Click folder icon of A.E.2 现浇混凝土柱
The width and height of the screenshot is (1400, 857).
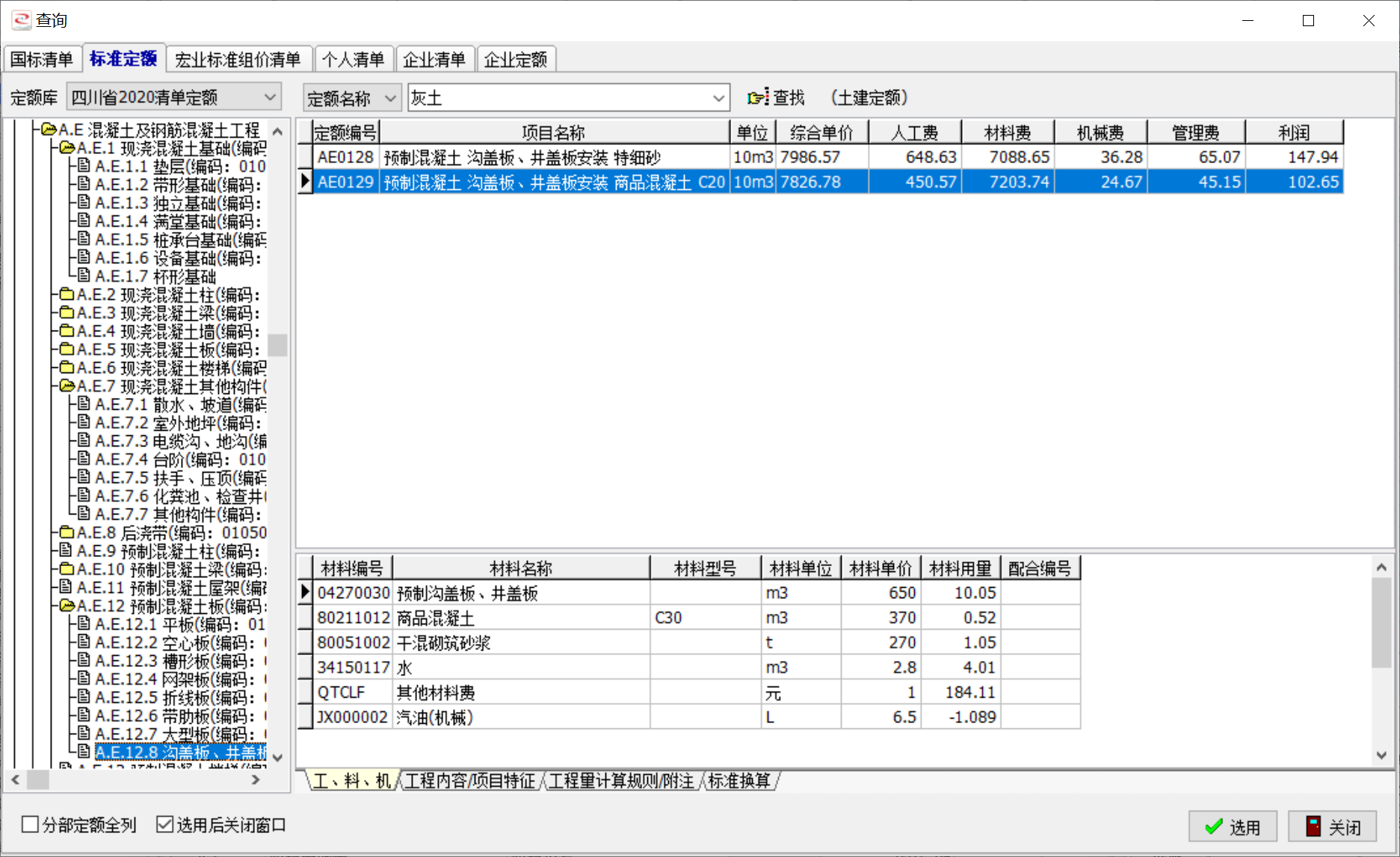click(x=67, y=295)
